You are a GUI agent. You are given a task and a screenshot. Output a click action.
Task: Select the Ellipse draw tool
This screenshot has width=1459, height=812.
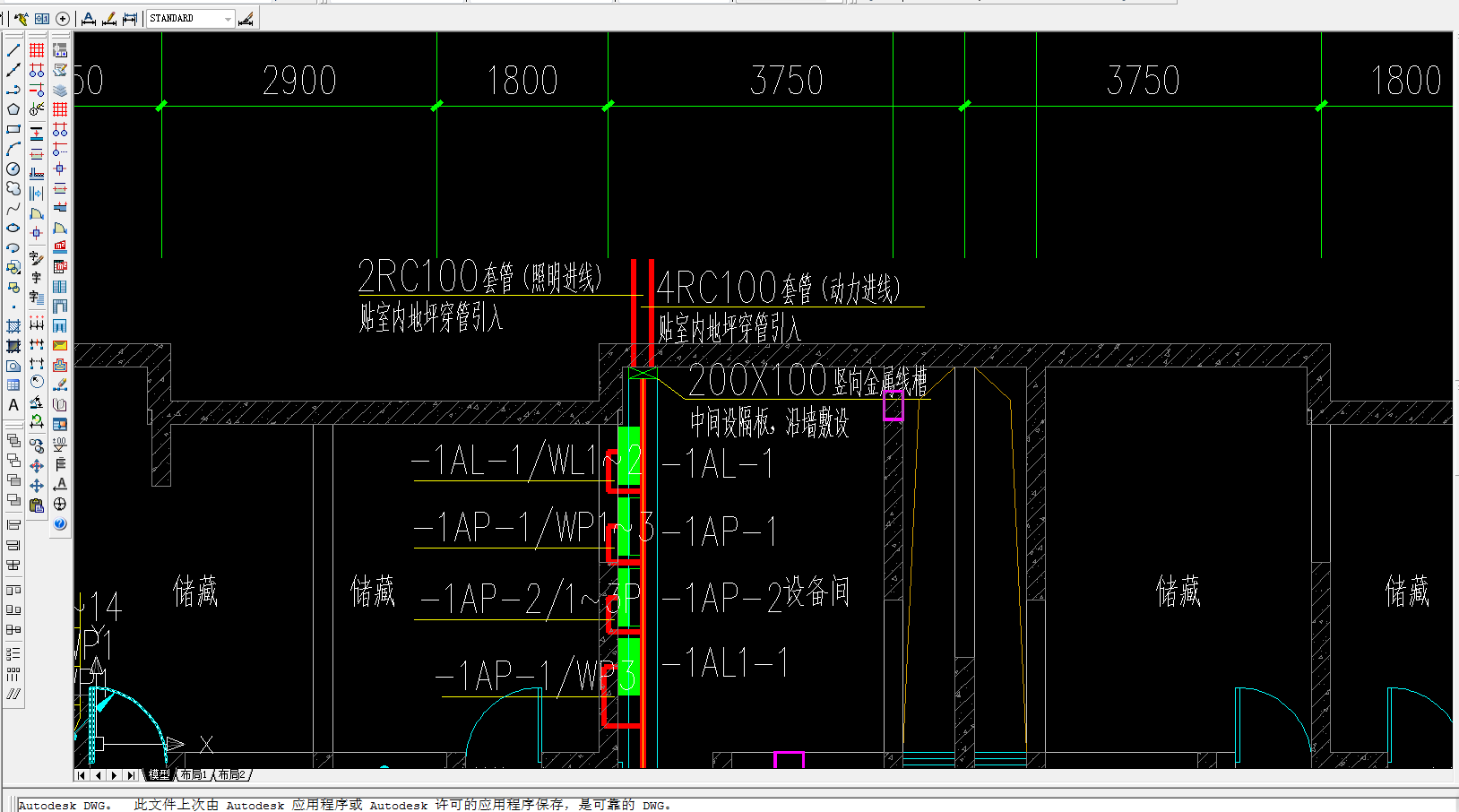pyautogui.click(x=13, y=228)
